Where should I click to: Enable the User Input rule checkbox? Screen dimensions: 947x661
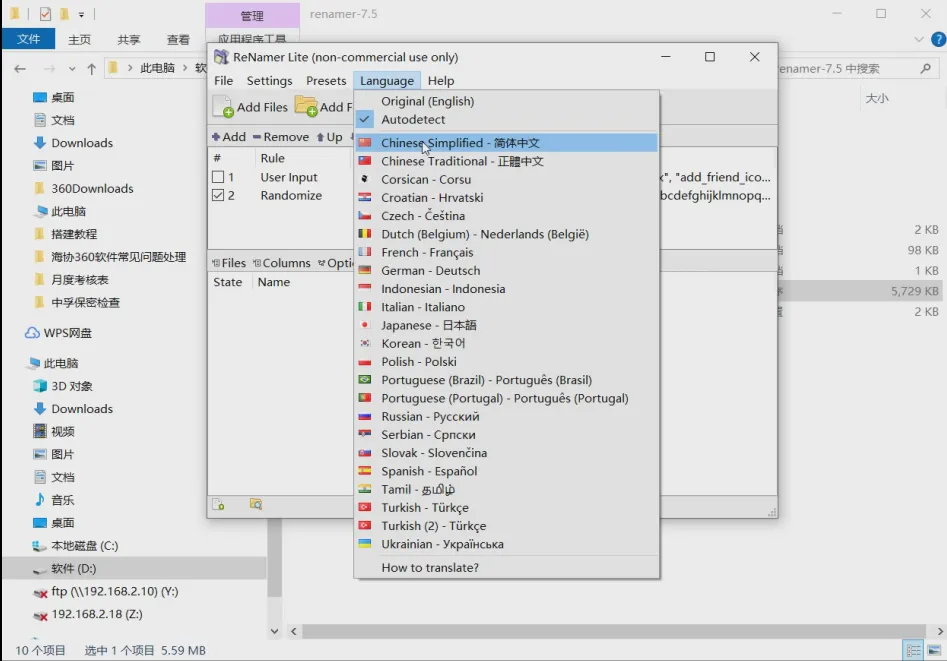(218, 177)
